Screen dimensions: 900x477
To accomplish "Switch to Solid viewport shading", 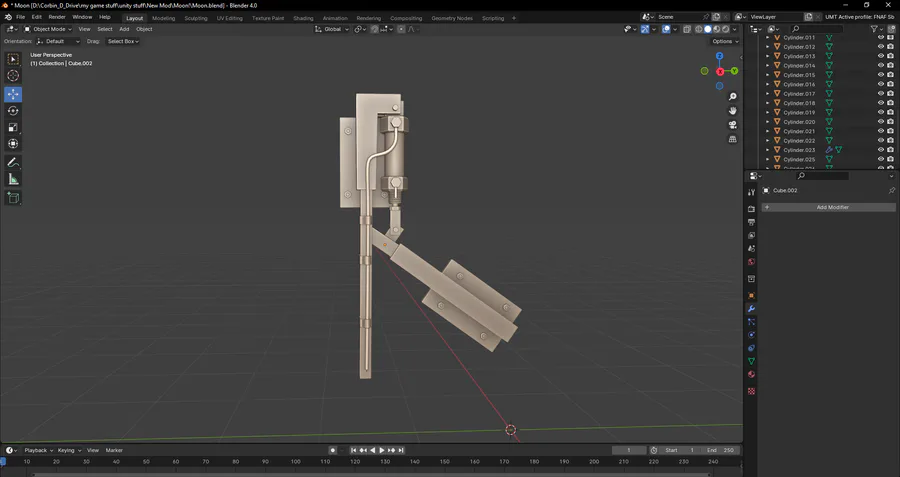I will 708,29.
